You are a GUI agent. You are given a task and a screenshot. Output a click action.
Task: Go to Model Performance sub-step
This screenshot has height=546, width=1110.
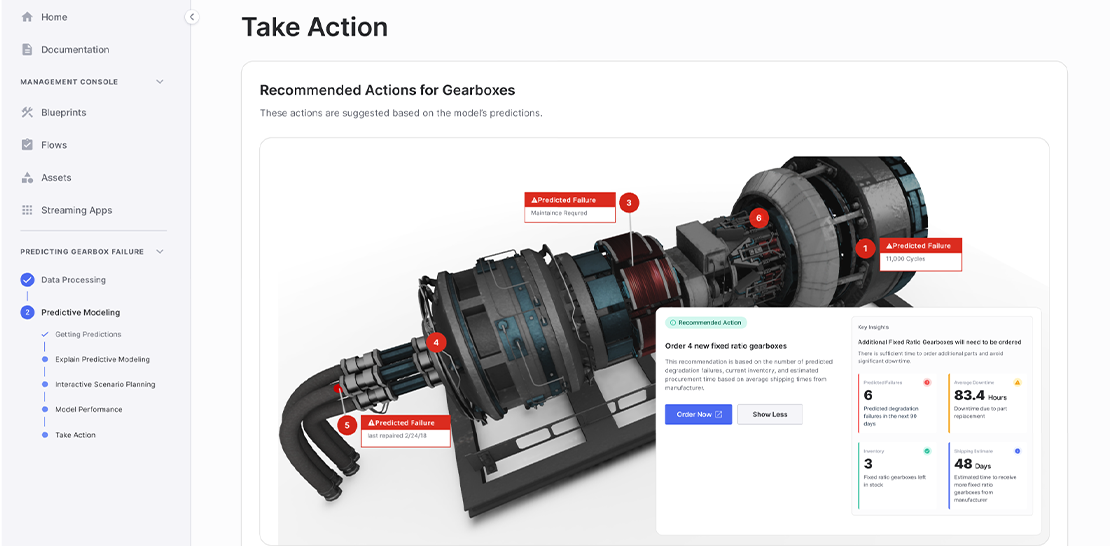click(x=88, y=409)
